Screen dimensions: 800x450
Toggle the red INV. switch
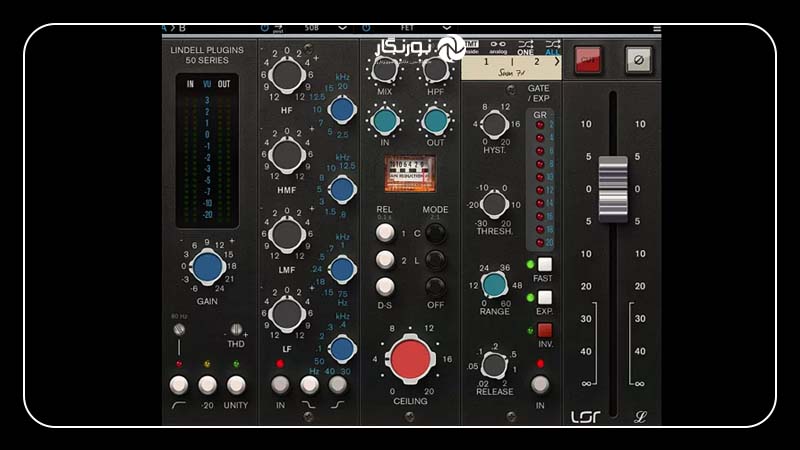(544, 330)
